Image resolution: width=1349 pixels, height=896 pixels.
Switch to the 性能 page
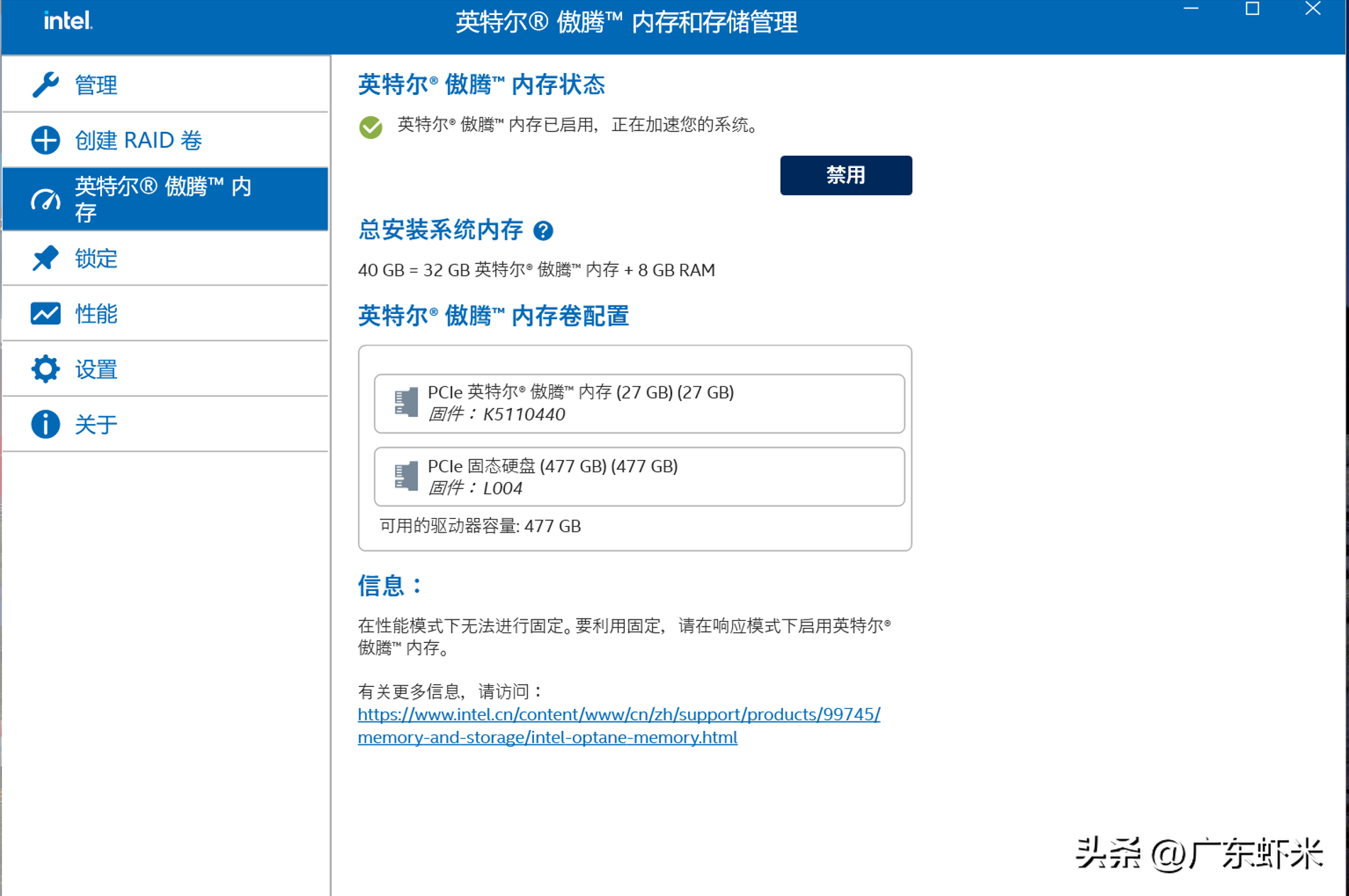point(165,313)
